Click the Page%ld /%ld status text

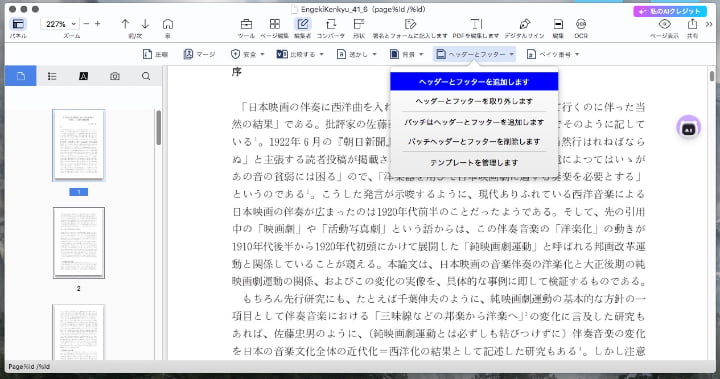click(29, 367)
